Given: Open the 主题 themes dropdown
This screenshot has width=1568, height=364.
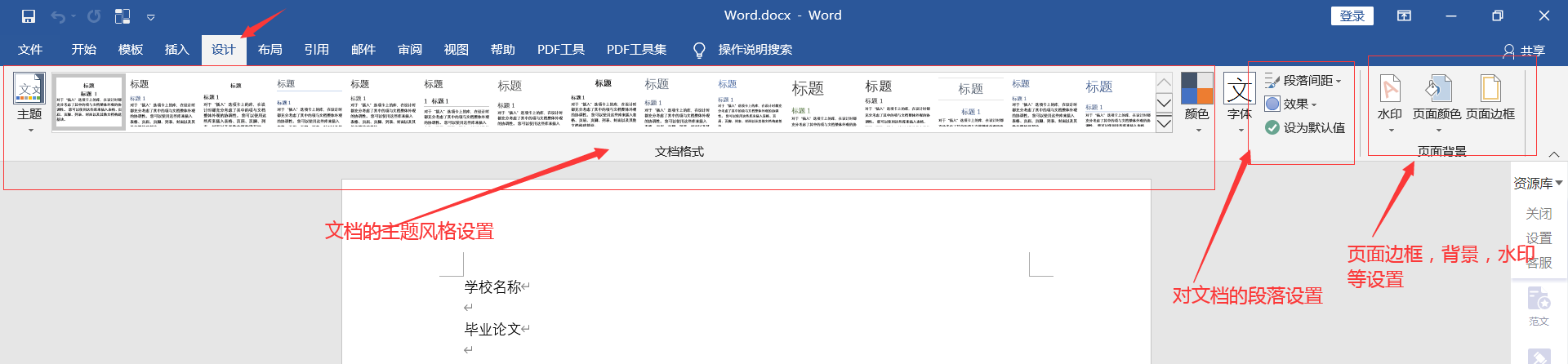Looking at the screenshot, I should pyautogui.click(x=29, y=102).
